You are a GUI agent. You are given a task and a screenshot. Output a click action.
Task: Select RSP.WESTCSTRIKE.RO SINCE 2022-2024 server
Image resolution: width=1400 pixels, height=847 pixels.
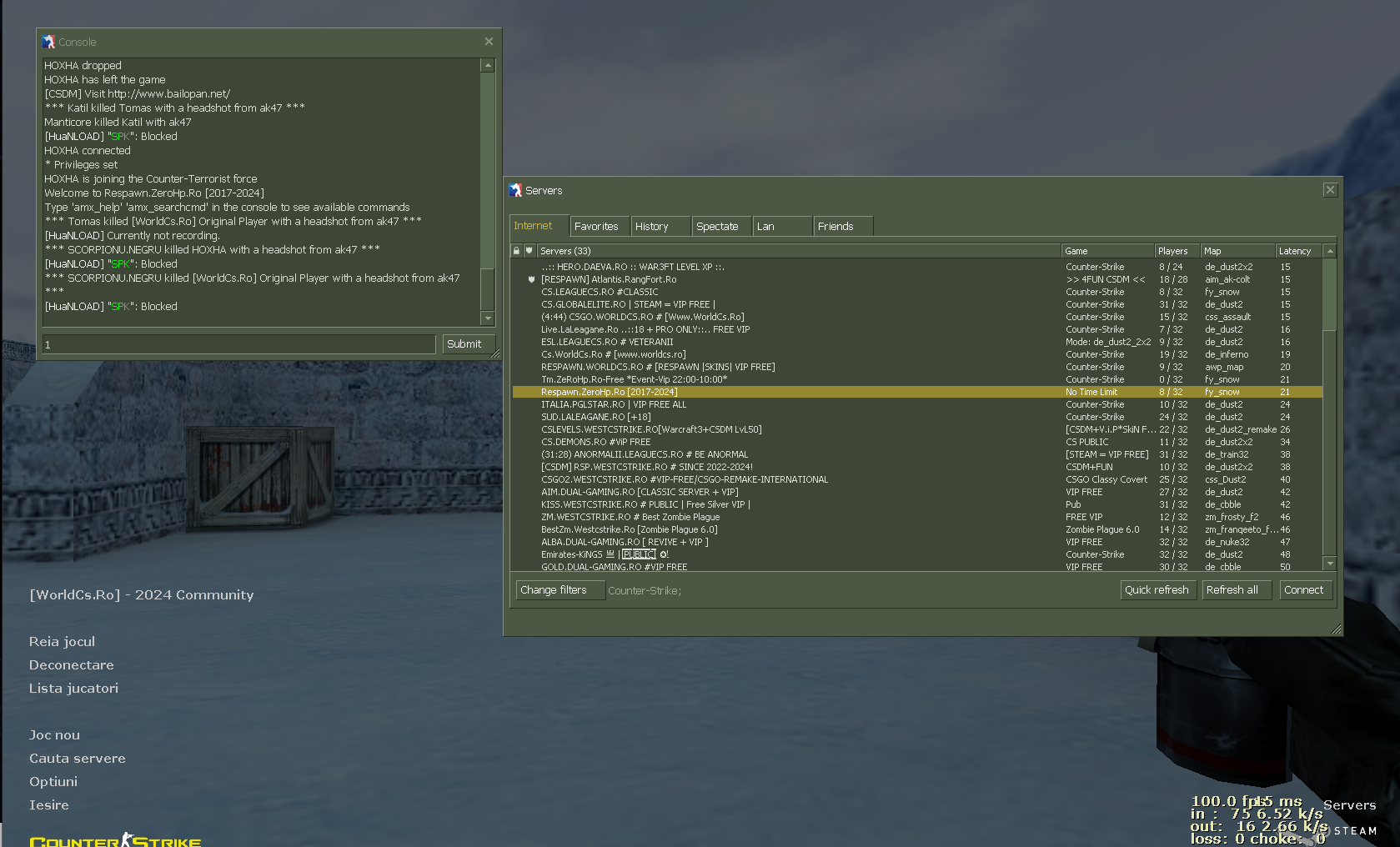tap(917, 467)
